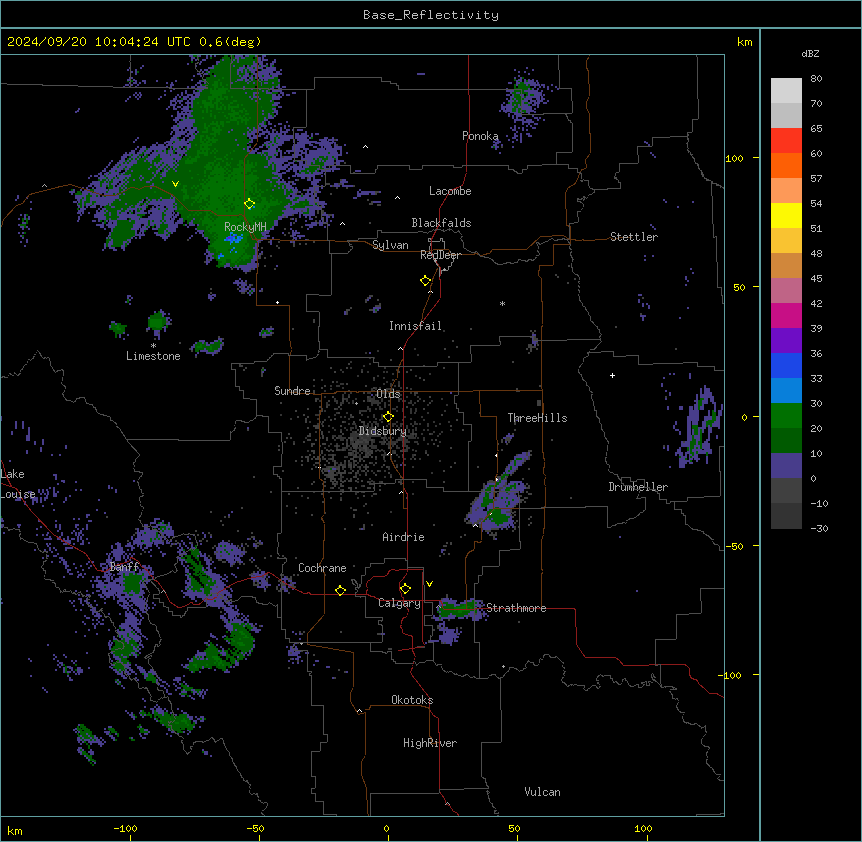The height and width of the screenshot is (842, 862).
Task: Click the RedDeer city label
Action: pyautogui.click(x=440, y=255)
